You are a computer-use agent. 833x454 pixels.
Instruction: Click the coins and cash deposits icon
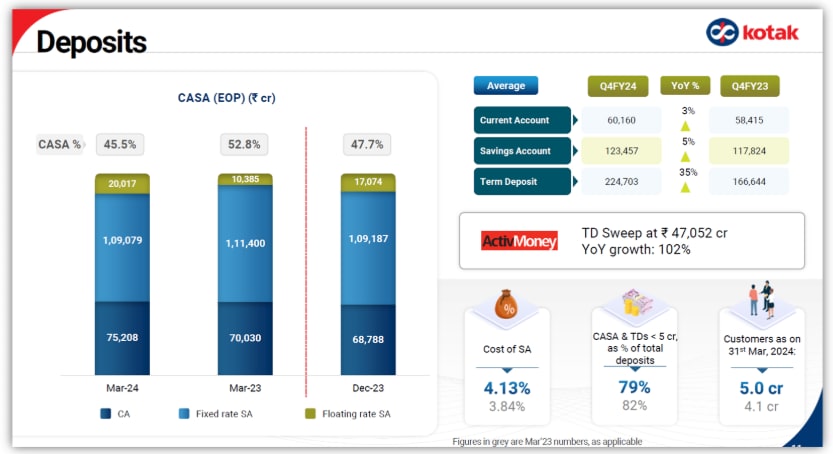[635, 304]
